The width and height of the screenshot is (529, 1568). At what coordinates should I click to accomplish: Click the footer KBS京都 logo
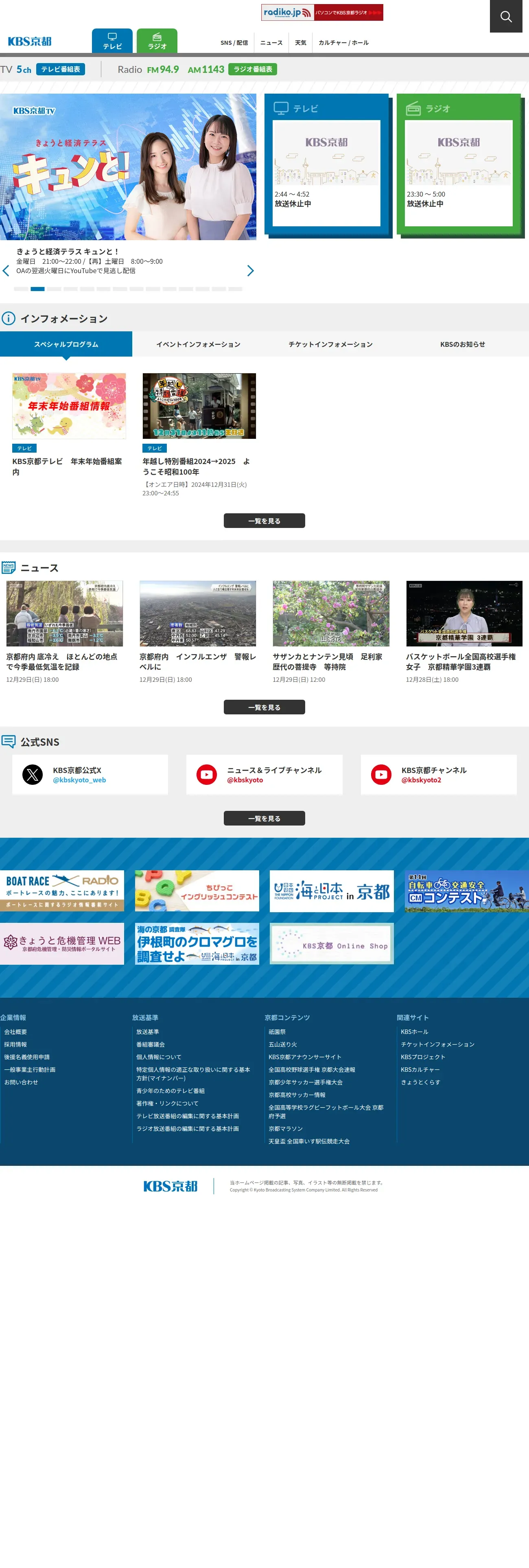[x=171, y=1186]
